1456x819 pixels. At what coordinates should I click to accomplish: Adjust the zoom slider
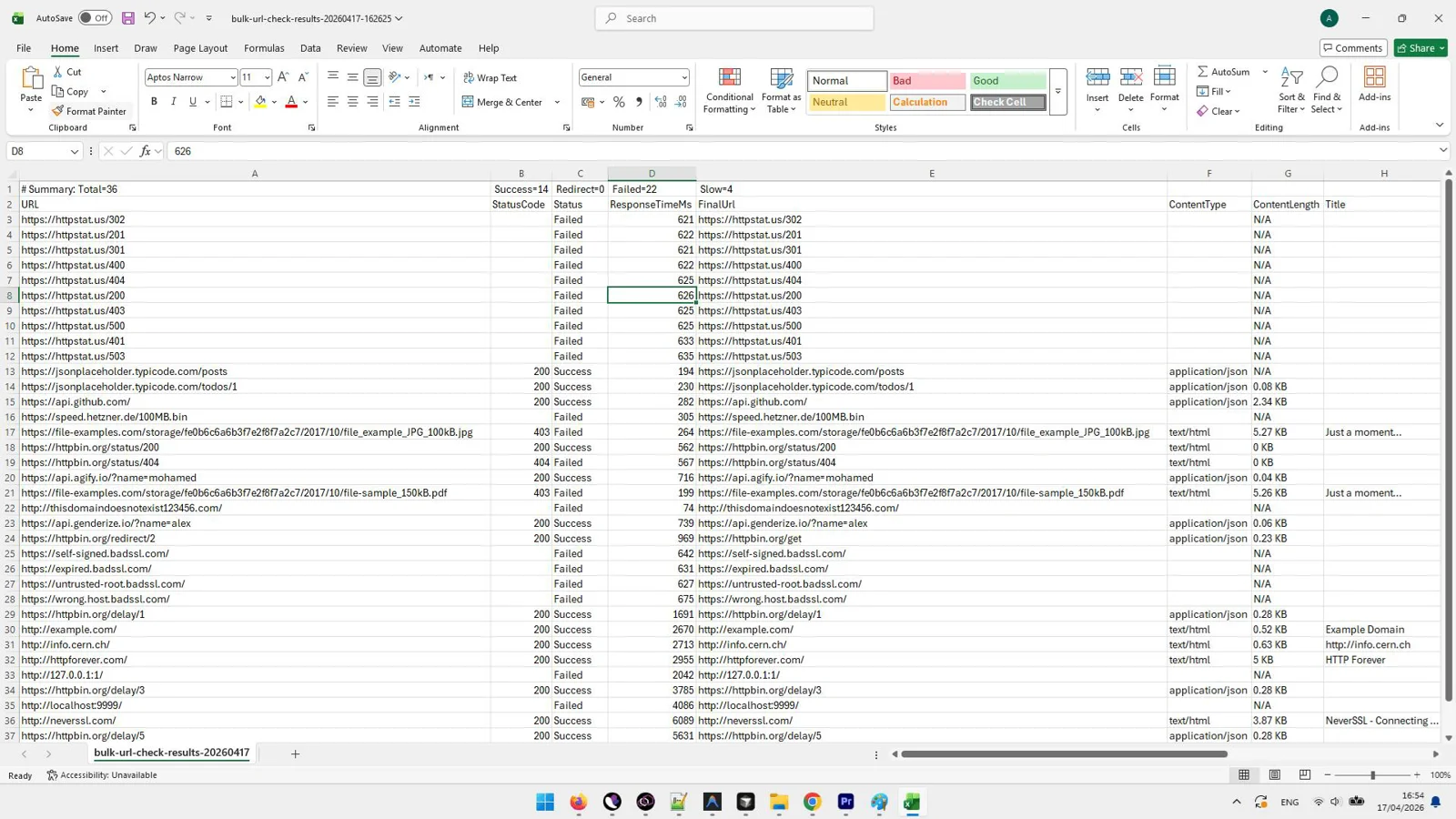click(1372, 775)
